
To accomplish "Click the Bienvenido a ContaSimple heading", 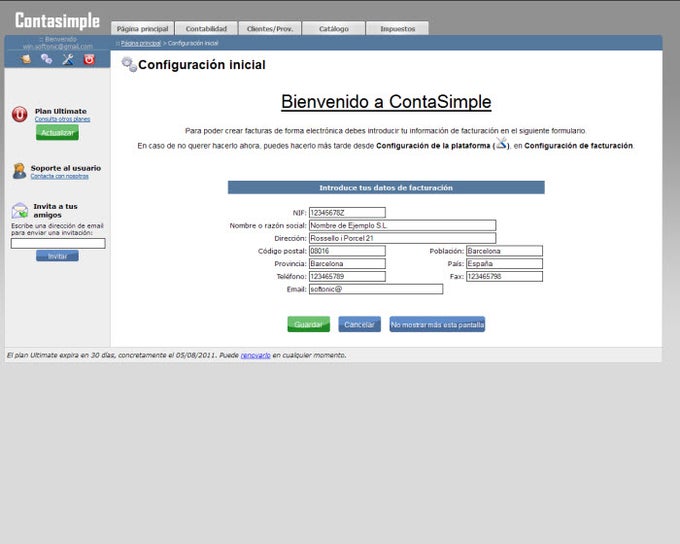I will [386, 102].
